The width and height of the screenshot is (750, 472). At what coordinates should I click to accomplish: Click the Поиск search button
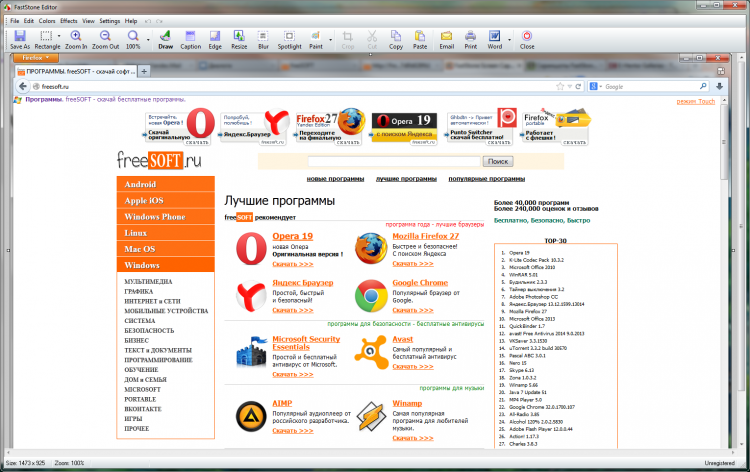click(x=497, y=162)
